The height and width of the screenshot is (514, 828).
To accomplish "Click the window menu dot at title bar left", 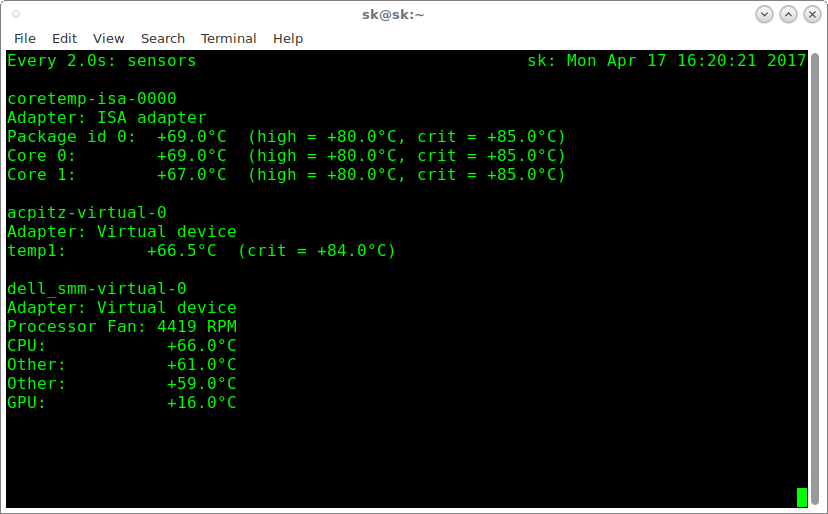I will pos(16,14).
